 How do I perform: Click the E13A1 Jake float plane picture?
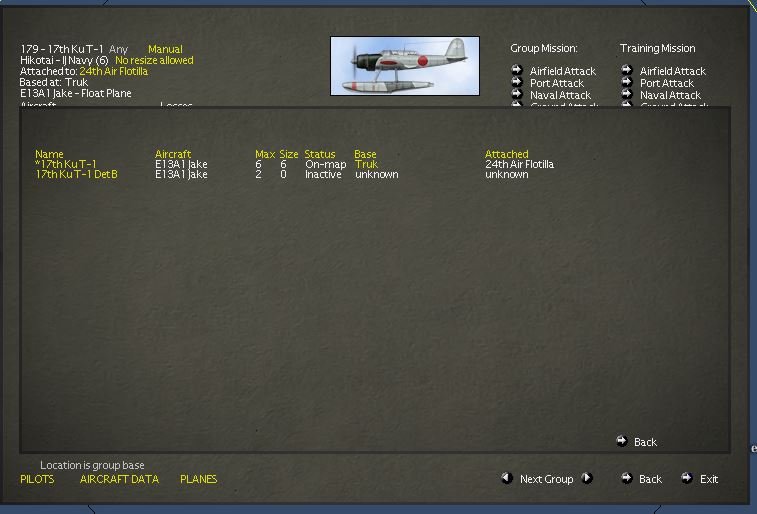[405, 66]
